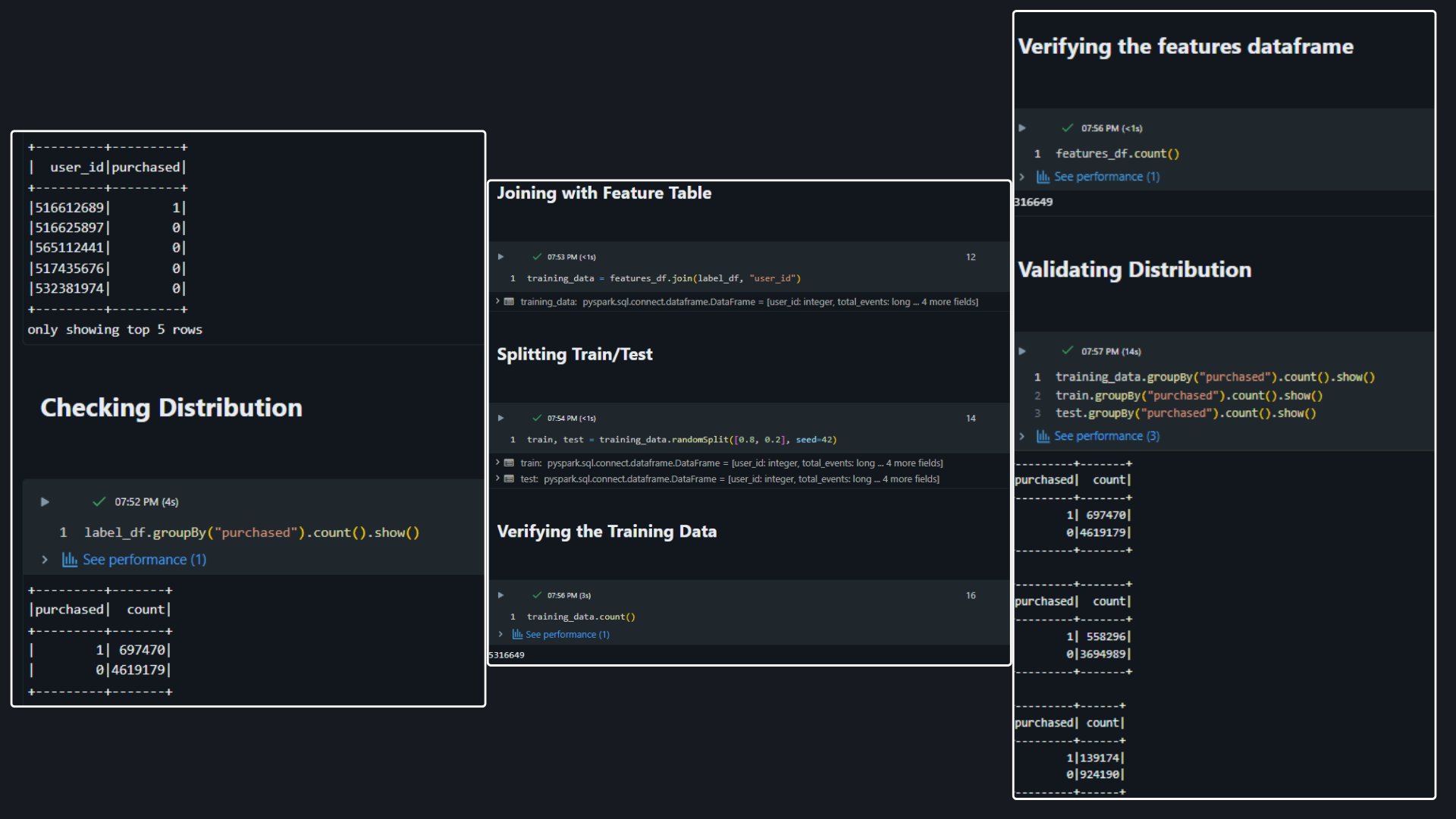Expand the test DataFrame schema
Screen dimensions: 1456x819
pos(497,479)
